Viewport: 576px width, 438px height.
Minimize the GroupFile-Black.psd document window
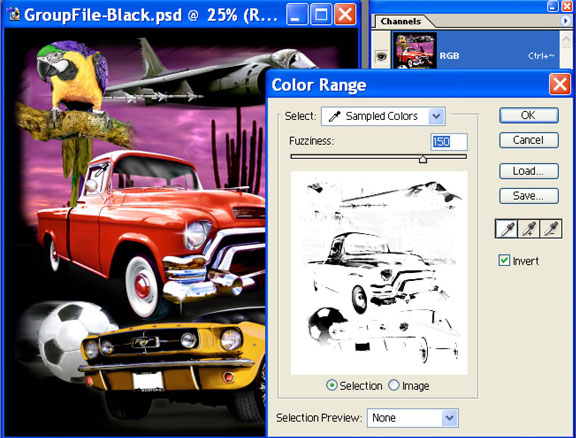coord(297,14)
